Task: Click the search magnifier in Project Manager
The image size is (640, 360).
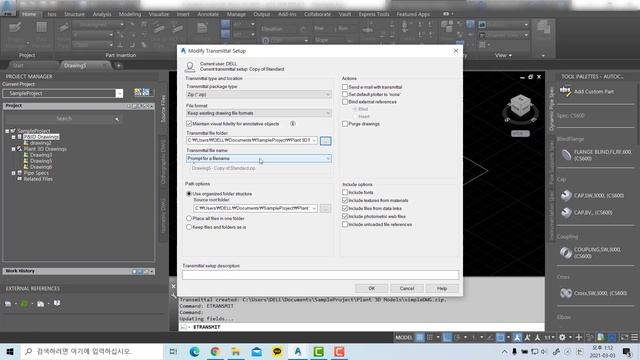Action: (117, 119)
